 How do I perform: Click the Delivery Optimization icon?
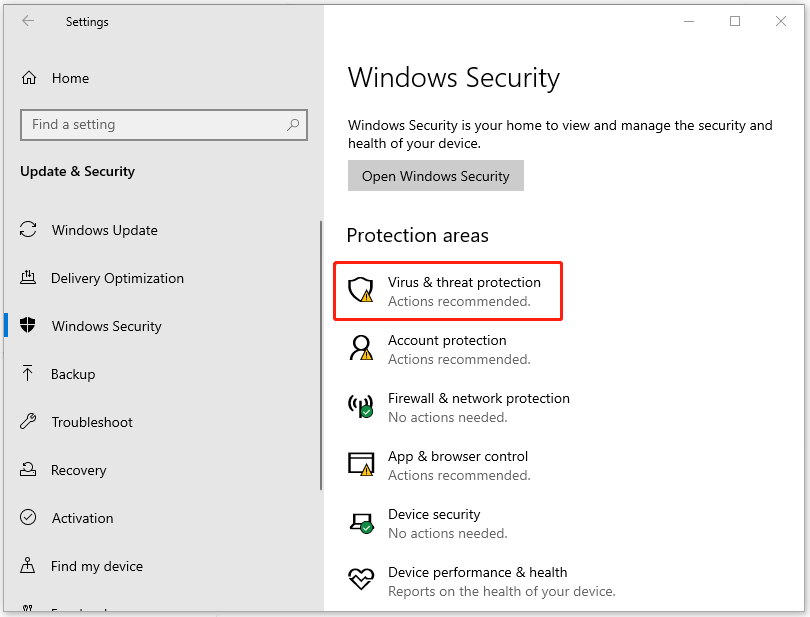point(29,278)
